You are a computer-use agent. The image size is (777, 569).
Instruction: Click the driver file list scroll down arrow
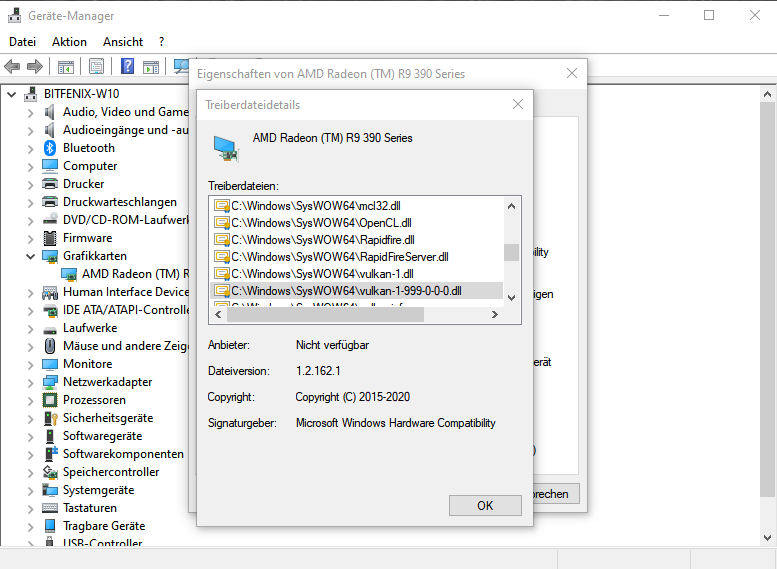511,298
